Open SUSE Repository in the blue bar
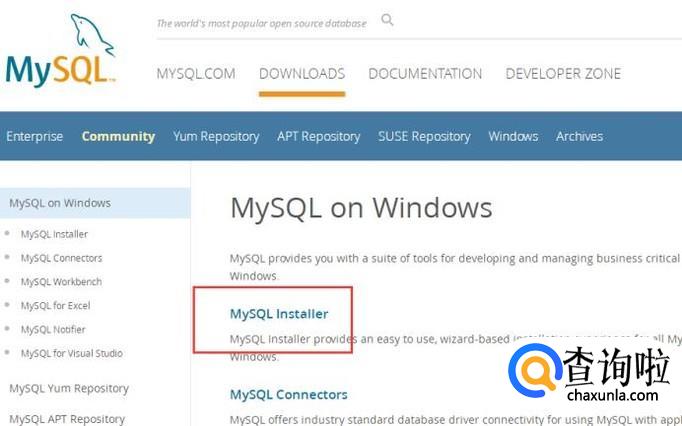 tap(424, 136)
